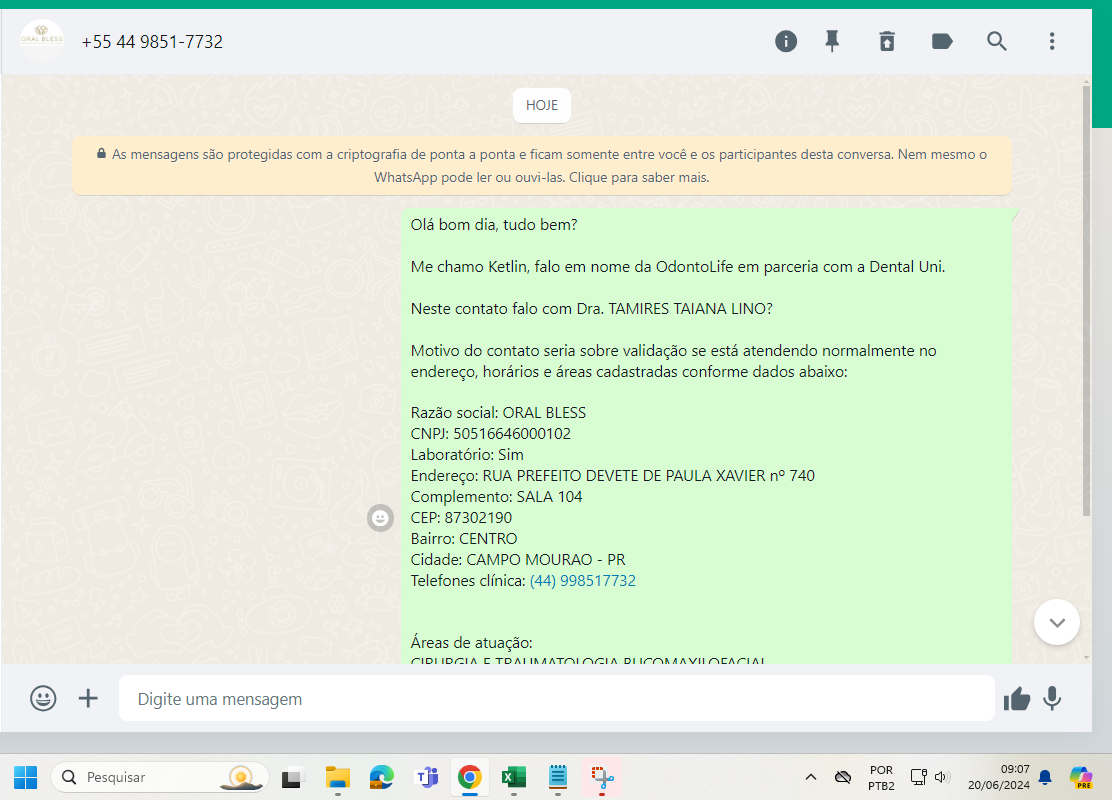Open Snipping Tool from the taskbar

(602, 777)
